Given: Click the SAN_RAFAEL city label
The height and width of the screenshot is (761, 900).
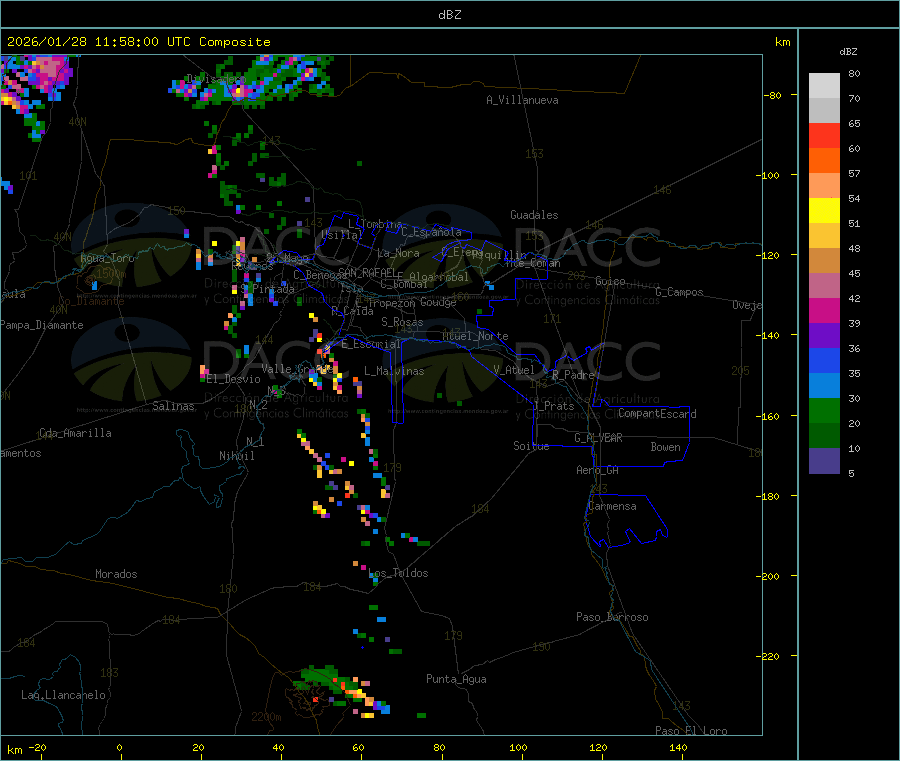Looking at the screenshot, I should 367,272.
